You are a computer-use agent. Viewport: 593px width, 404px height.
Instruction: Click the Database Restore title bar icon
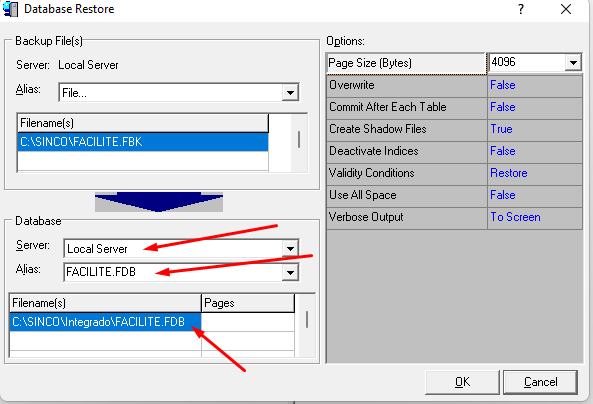[10, 9]
